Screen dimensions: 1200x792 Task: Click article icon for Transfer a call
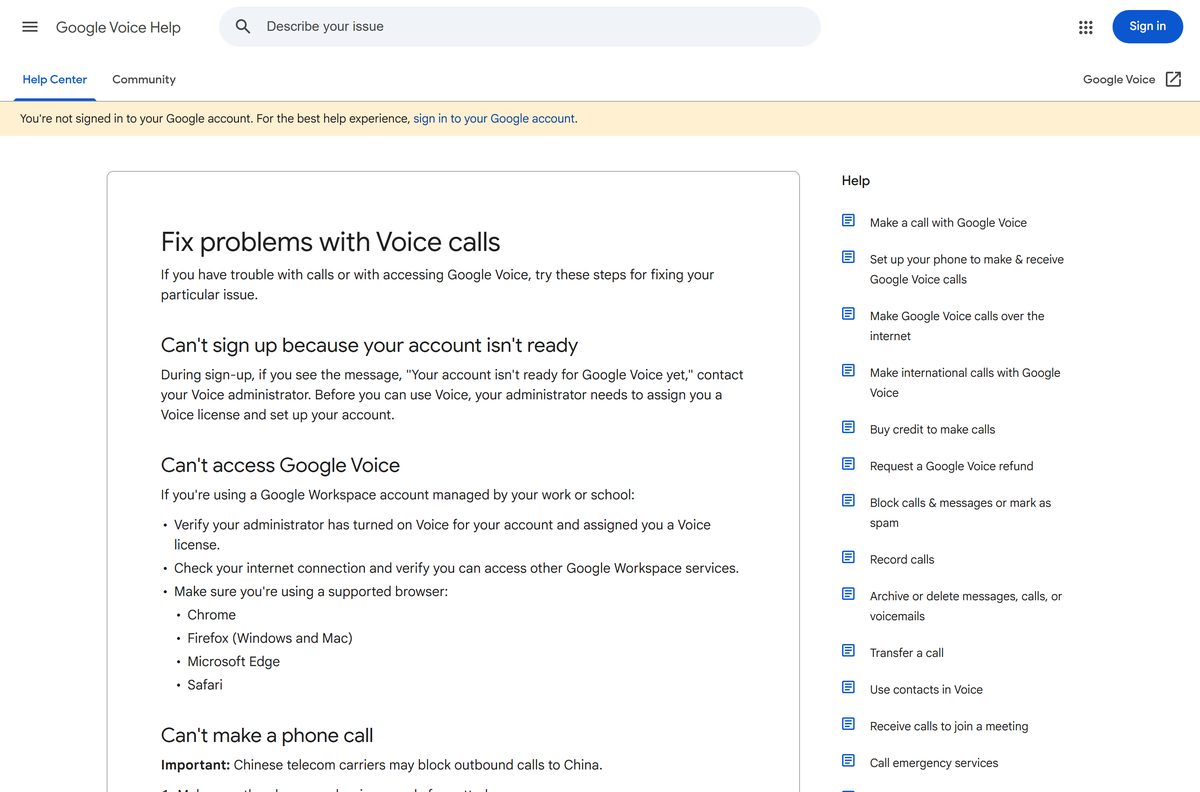coord(848,651)
